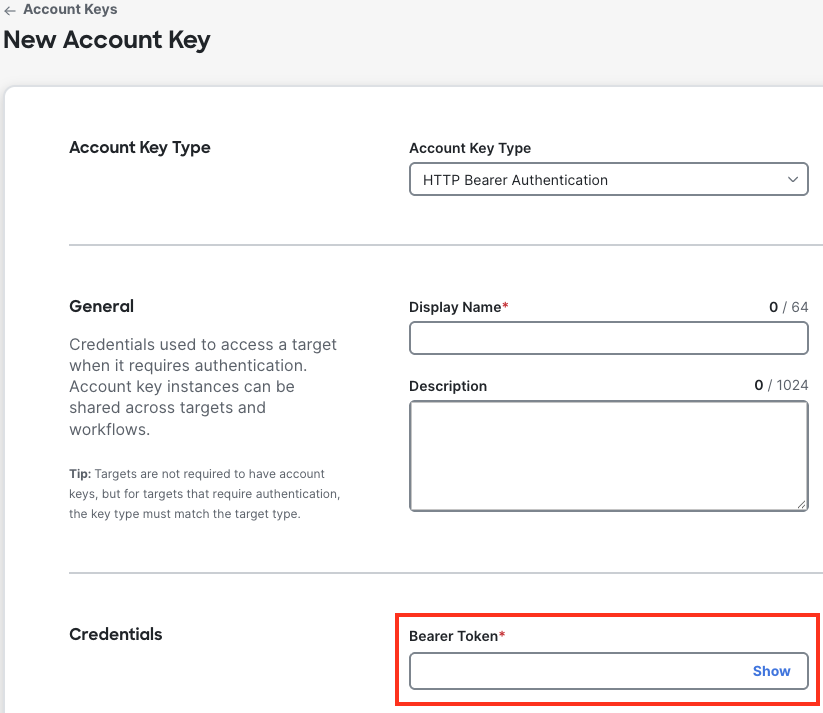Click the selected HTTP Bearer Authentication text

[515, 180]
